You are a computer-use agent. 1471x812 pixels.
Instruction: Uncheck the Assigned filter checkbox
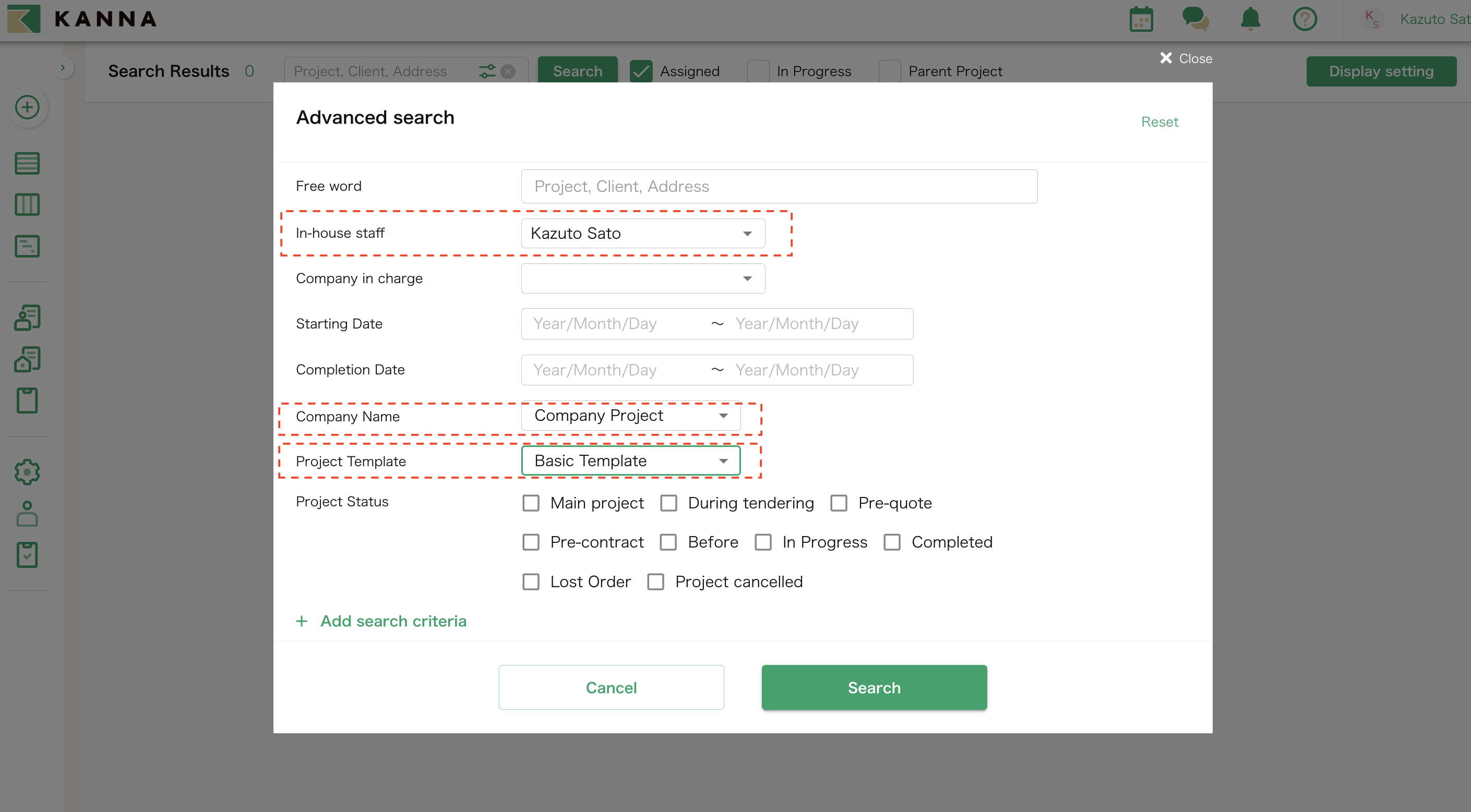coord(640,71)
